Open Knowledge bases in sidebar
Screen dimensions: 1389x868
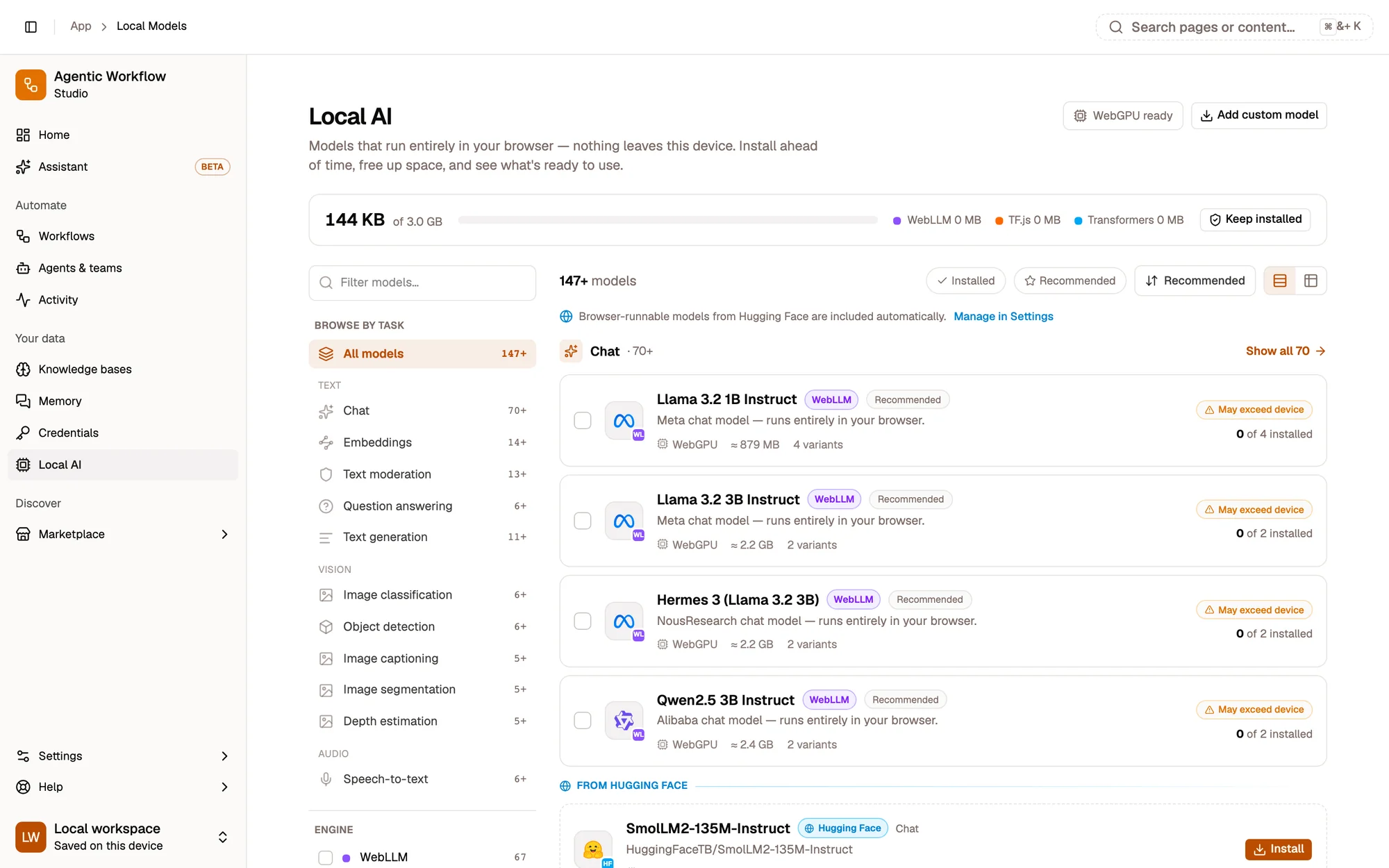pyautogui.click(x=123, y=369)
